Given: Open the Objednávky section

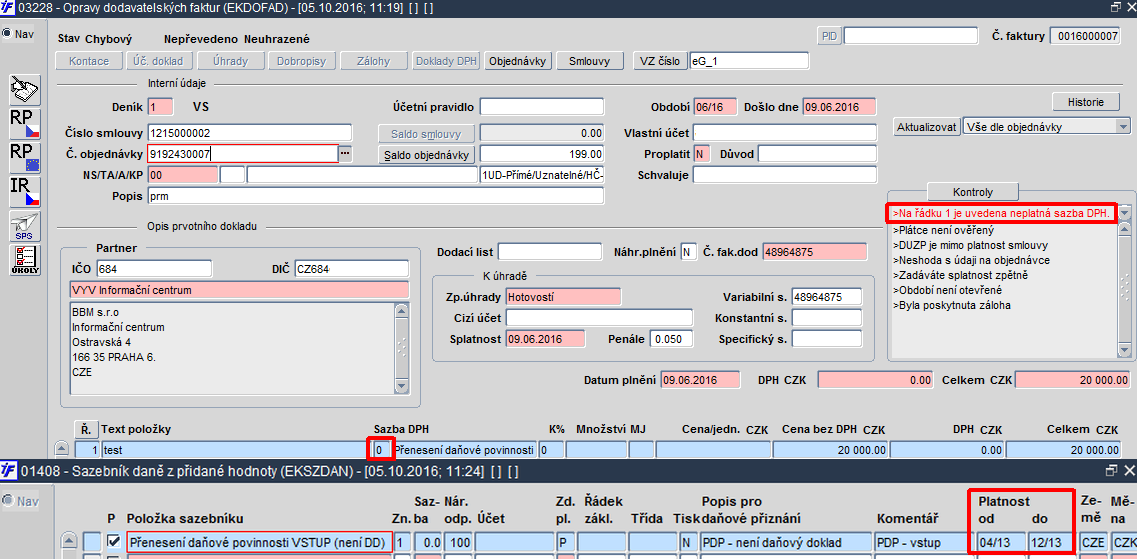Looking at the screenshot, I should (x=518, y=61).
